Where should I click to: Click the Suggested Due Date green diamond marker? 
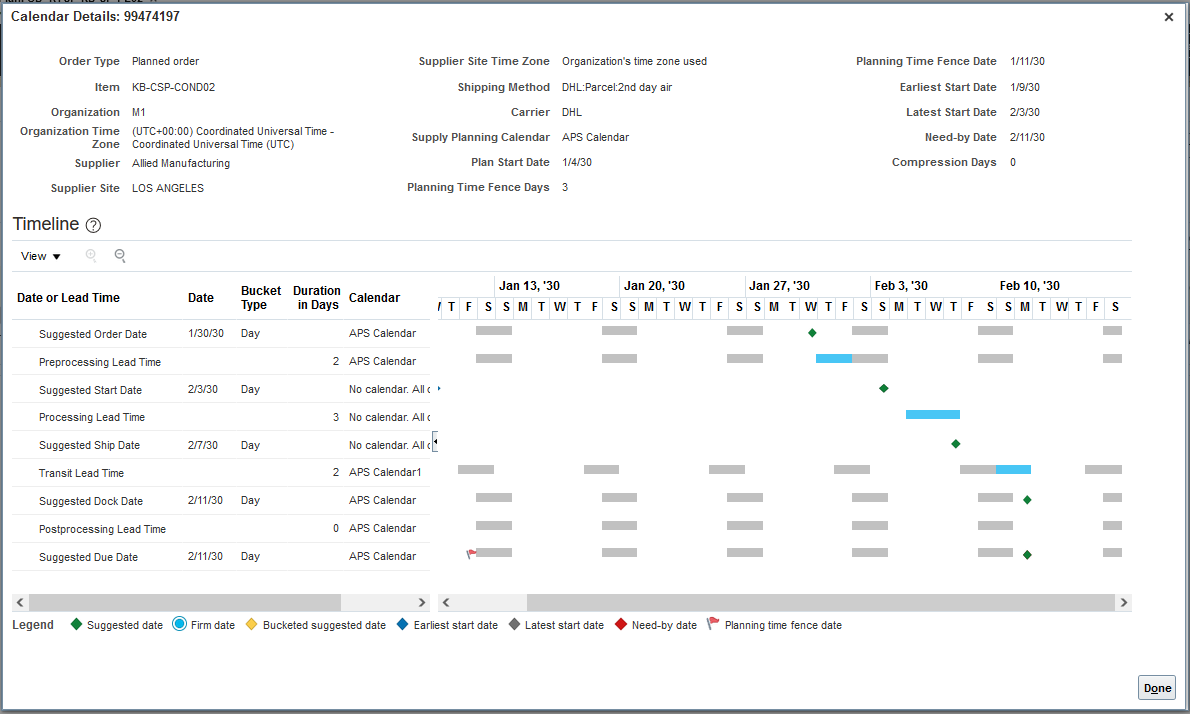[x=1027, y=555]
